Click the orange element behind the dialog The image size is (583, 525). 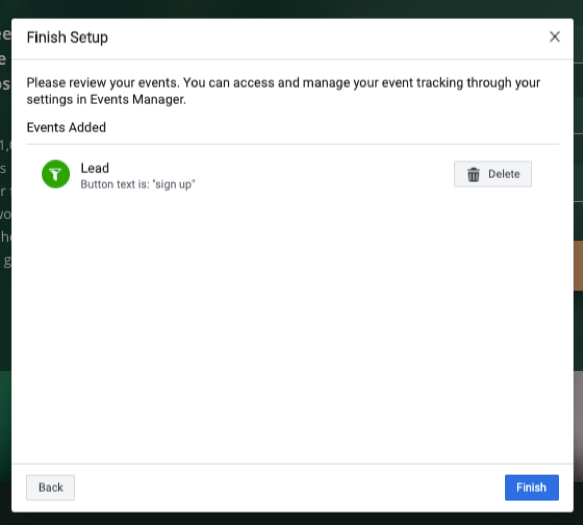click(578, 265)
